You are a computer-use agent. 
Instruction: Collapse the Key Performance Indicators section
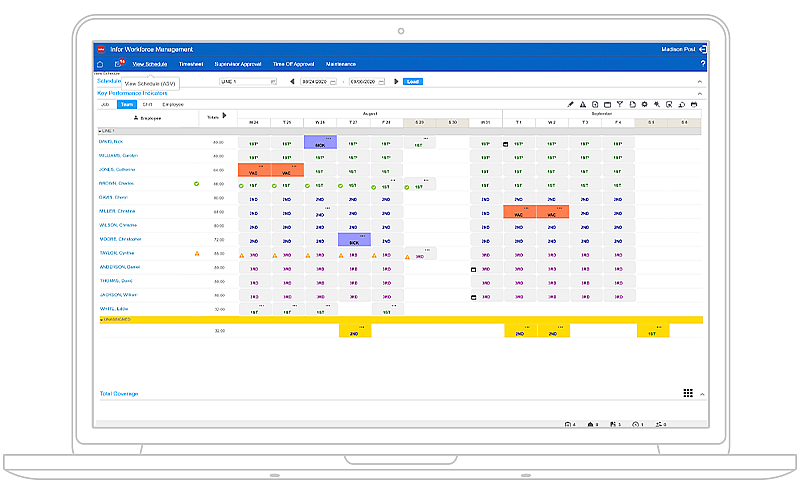pos(700,93)
